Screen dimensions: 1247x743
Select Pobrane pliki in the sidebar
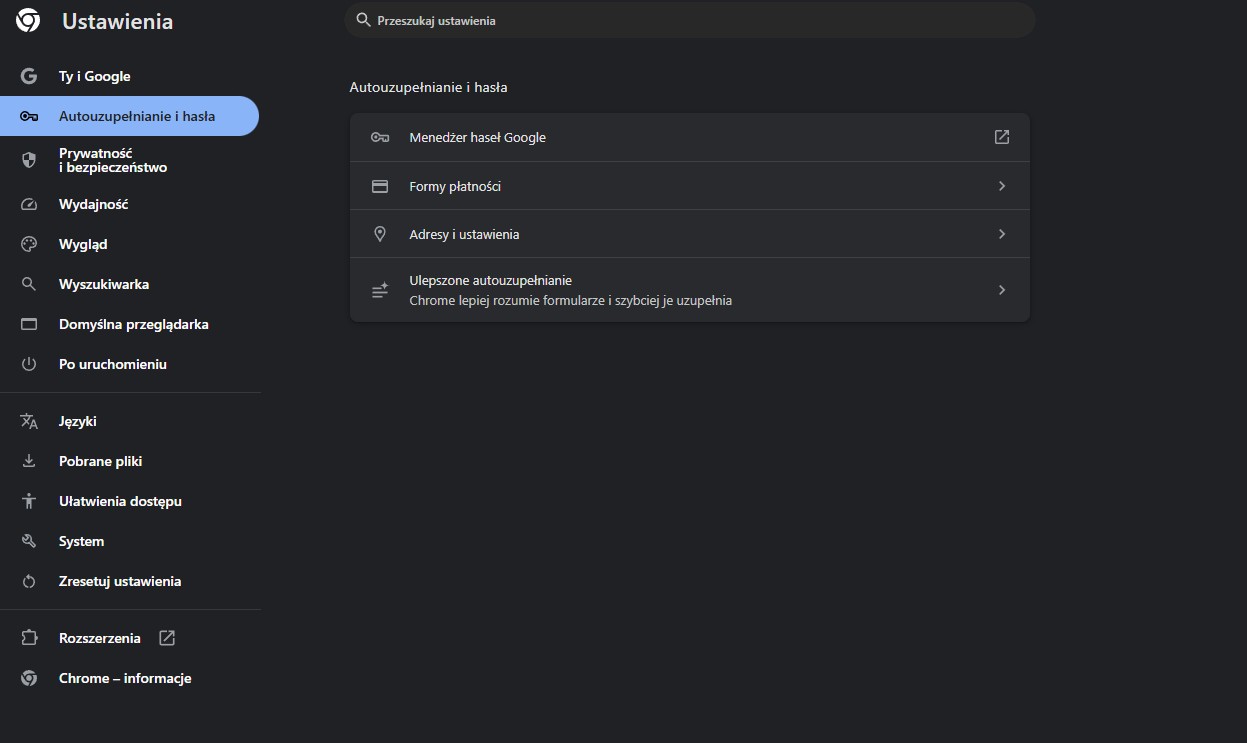point(100,461)
